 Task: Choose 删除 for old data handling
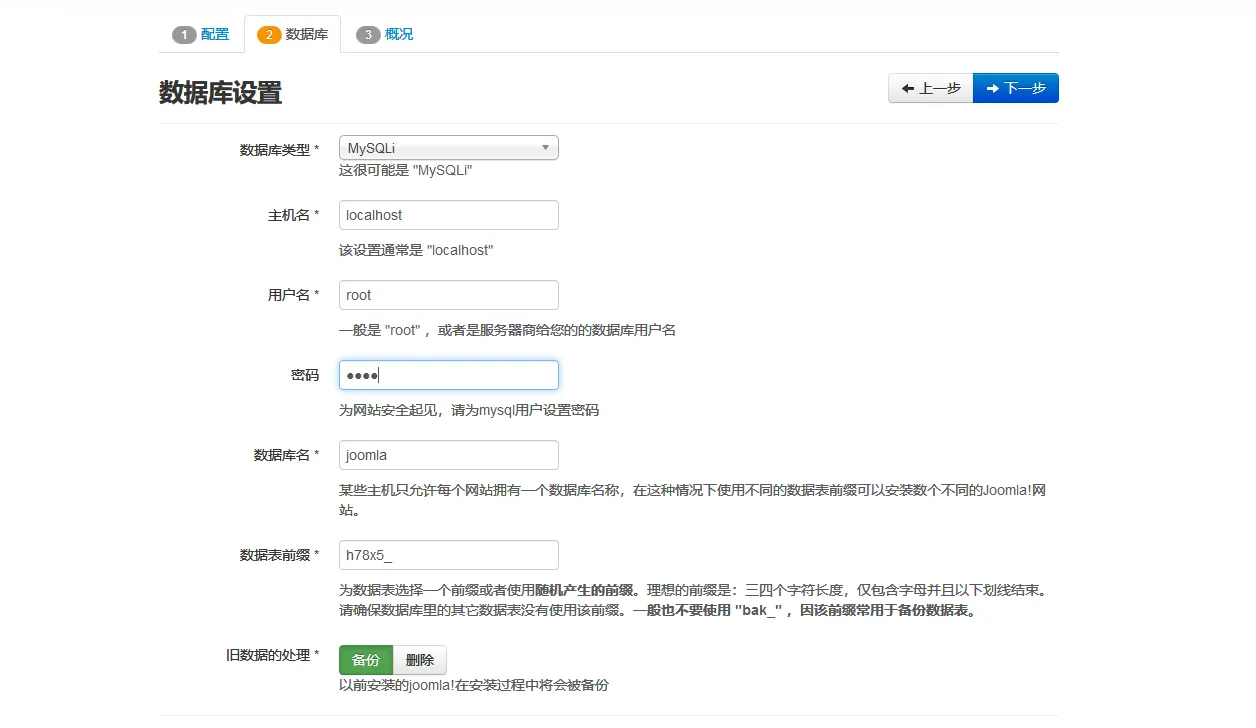click(420, 660)
